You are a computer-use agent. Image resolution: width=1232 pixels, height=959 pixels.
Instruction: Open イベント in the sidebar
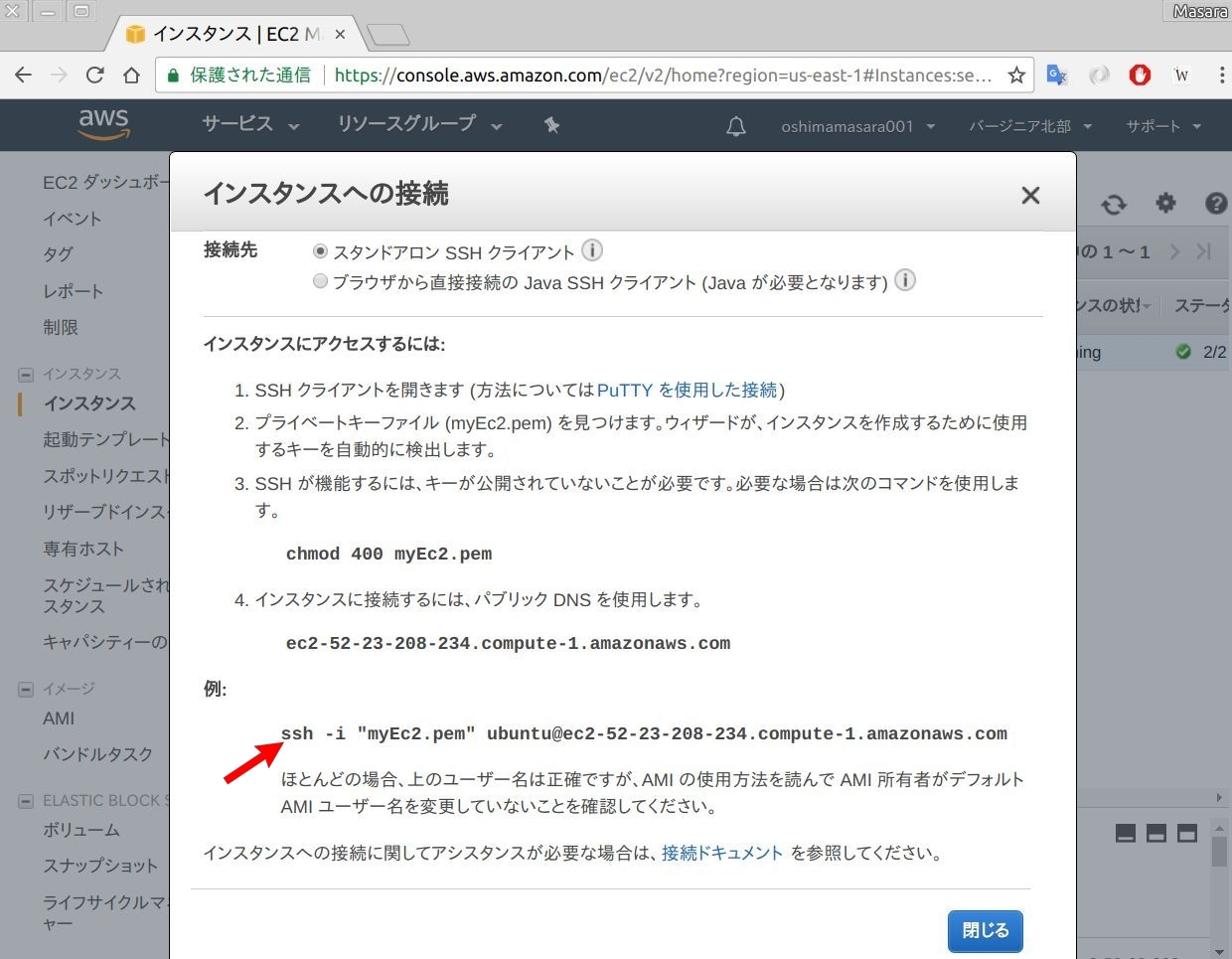pos(73,219)
